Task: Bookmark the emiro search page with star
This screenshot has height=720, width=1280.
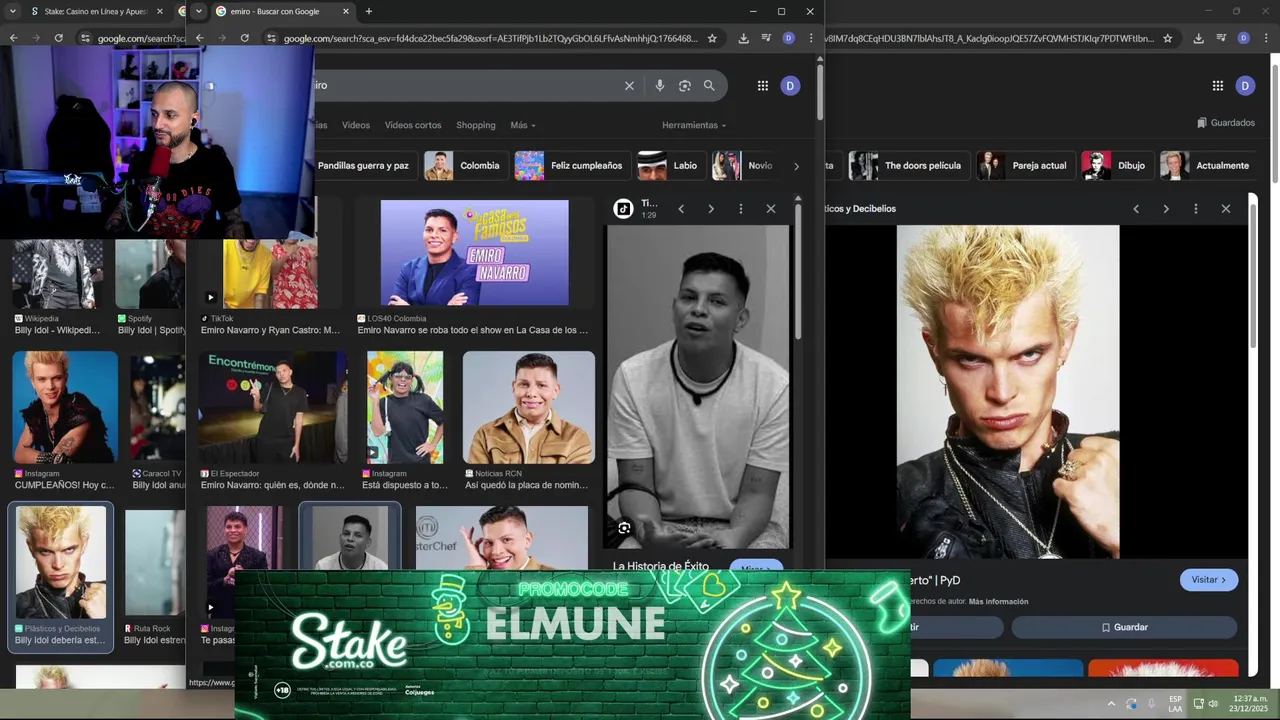Action: 712,38
